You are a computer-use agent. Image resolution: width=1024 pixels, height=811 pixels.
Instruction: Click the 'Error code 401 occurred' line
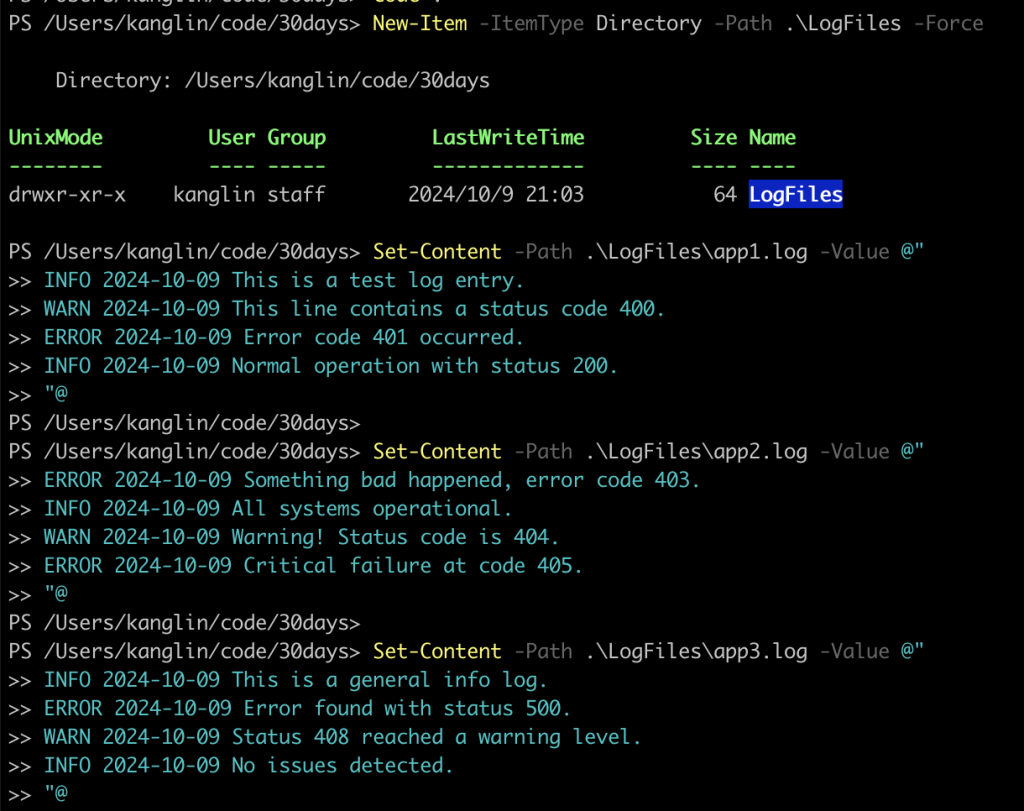point(283,338)
